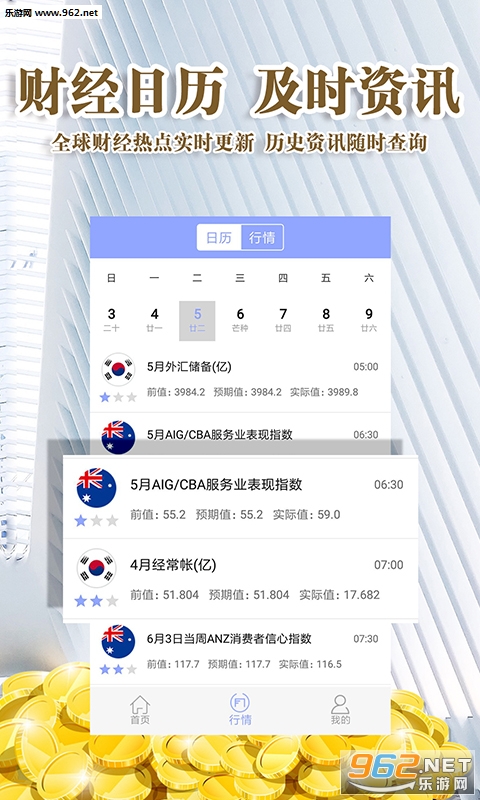Image resolution: width=480 pixels, height=800 pixels.
Task: Open 我的 profile icon in bottom bar
Action: (340, 710)
